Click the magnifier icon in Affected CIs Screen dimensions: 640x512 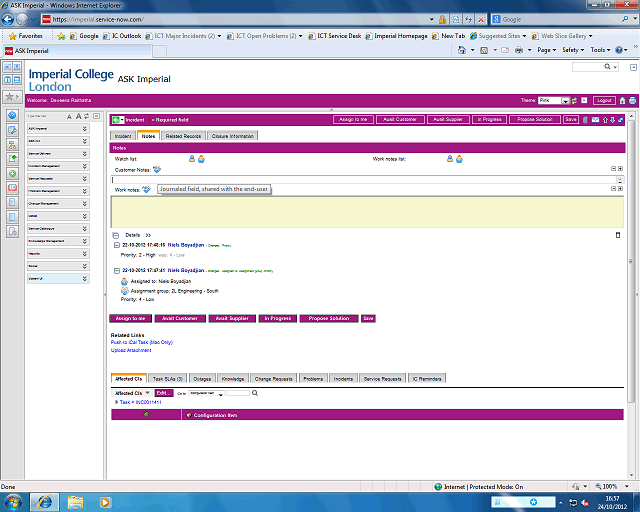click(x=255, y=393)
